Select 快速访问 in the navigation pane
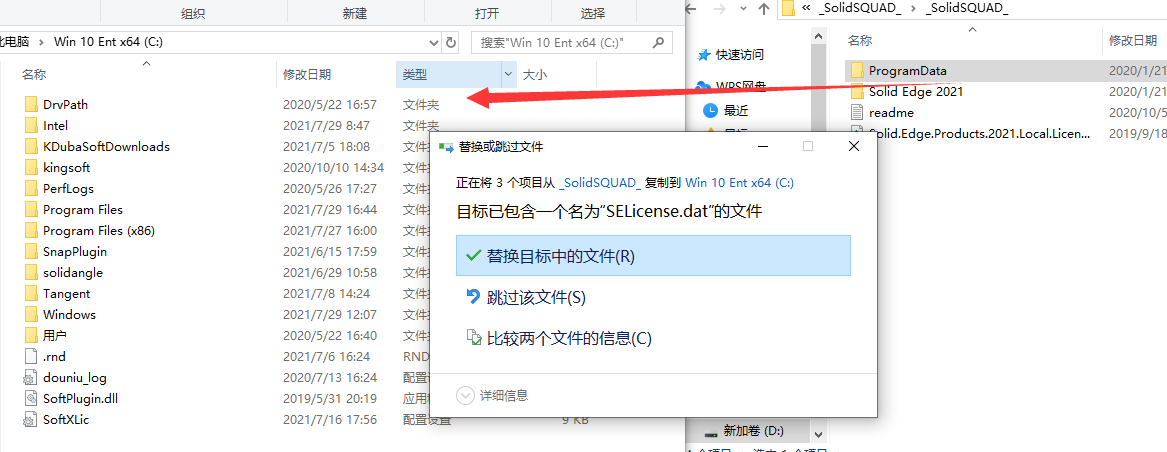This screenshot has width=1167, height=452. pos(740,54)
